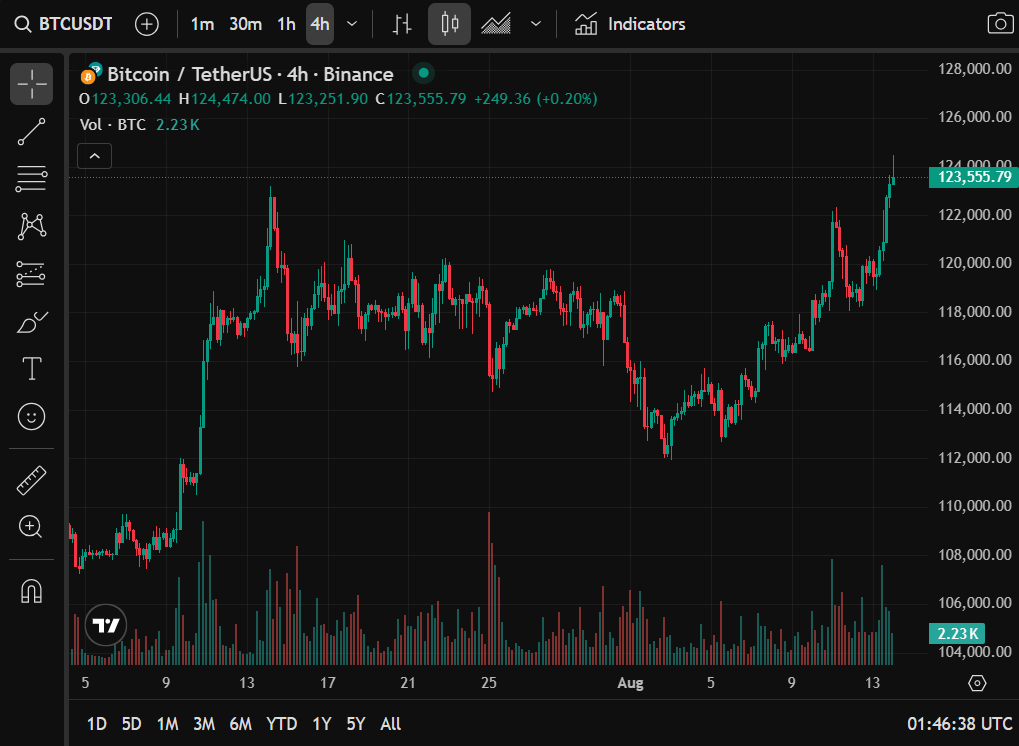Choose the text annotation tool

[x=32, y=369]
